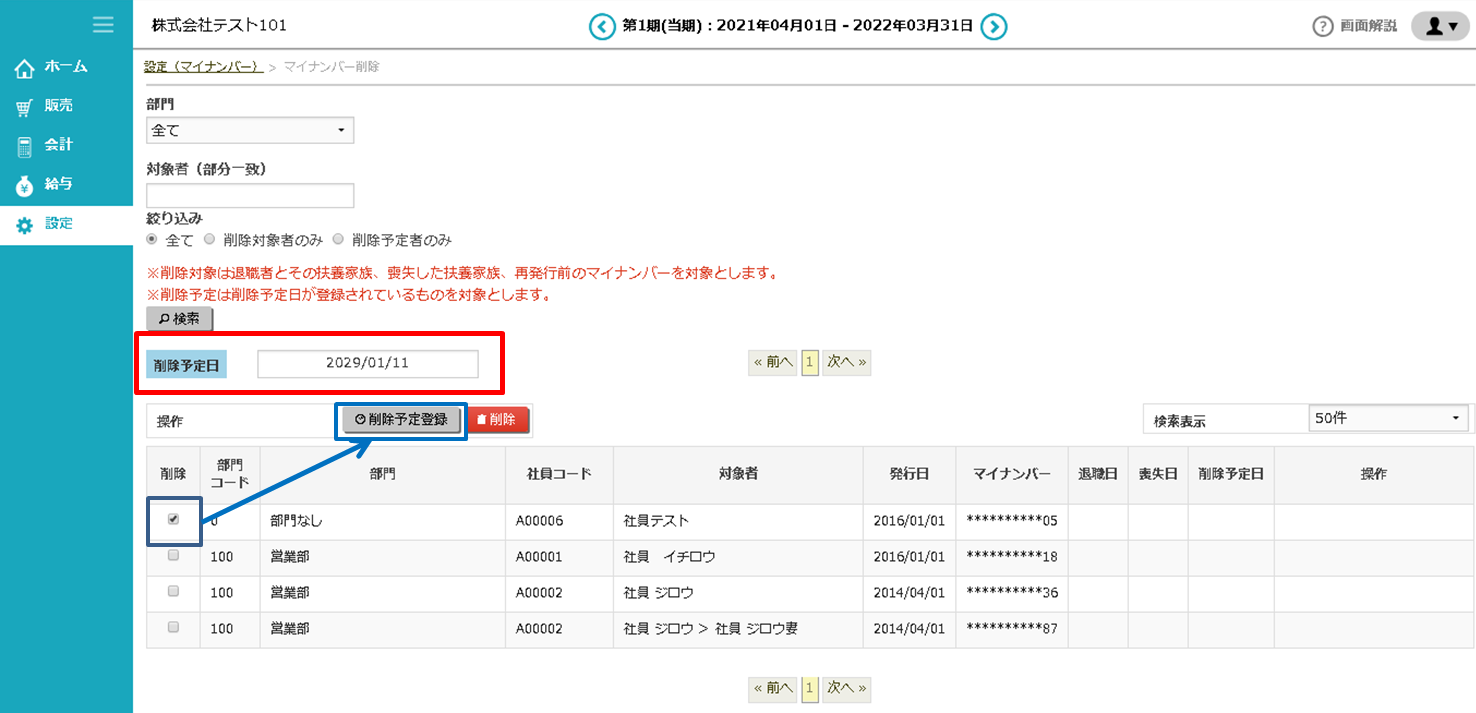This screenshot has width=1476, height=713.
Task: Open 画面解説 help icon
Action: click(x=1323, y=27)
